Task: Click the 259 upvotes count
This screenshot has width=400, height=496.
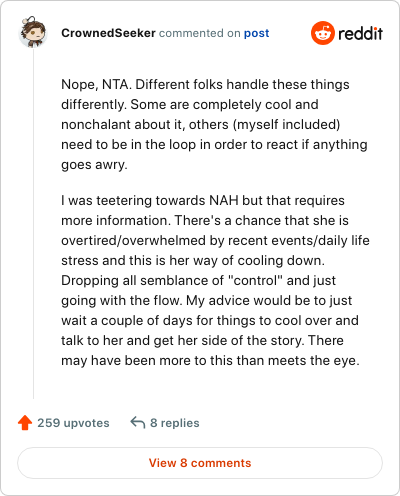Action: pos(73,423)
